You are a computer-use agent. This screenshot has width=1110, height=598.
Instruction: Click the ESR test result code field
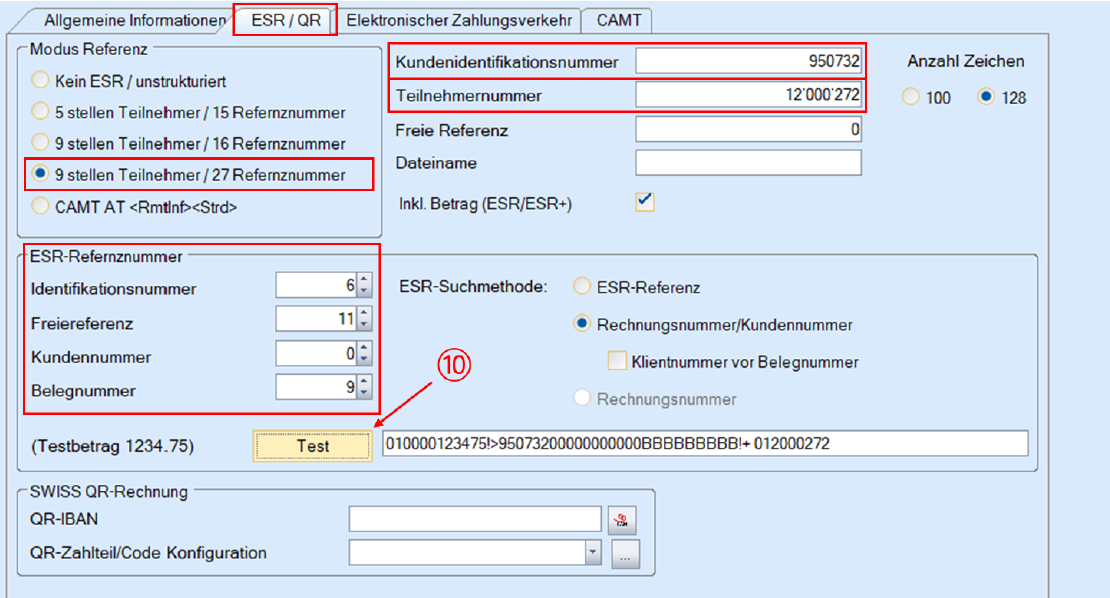[705, 443]
